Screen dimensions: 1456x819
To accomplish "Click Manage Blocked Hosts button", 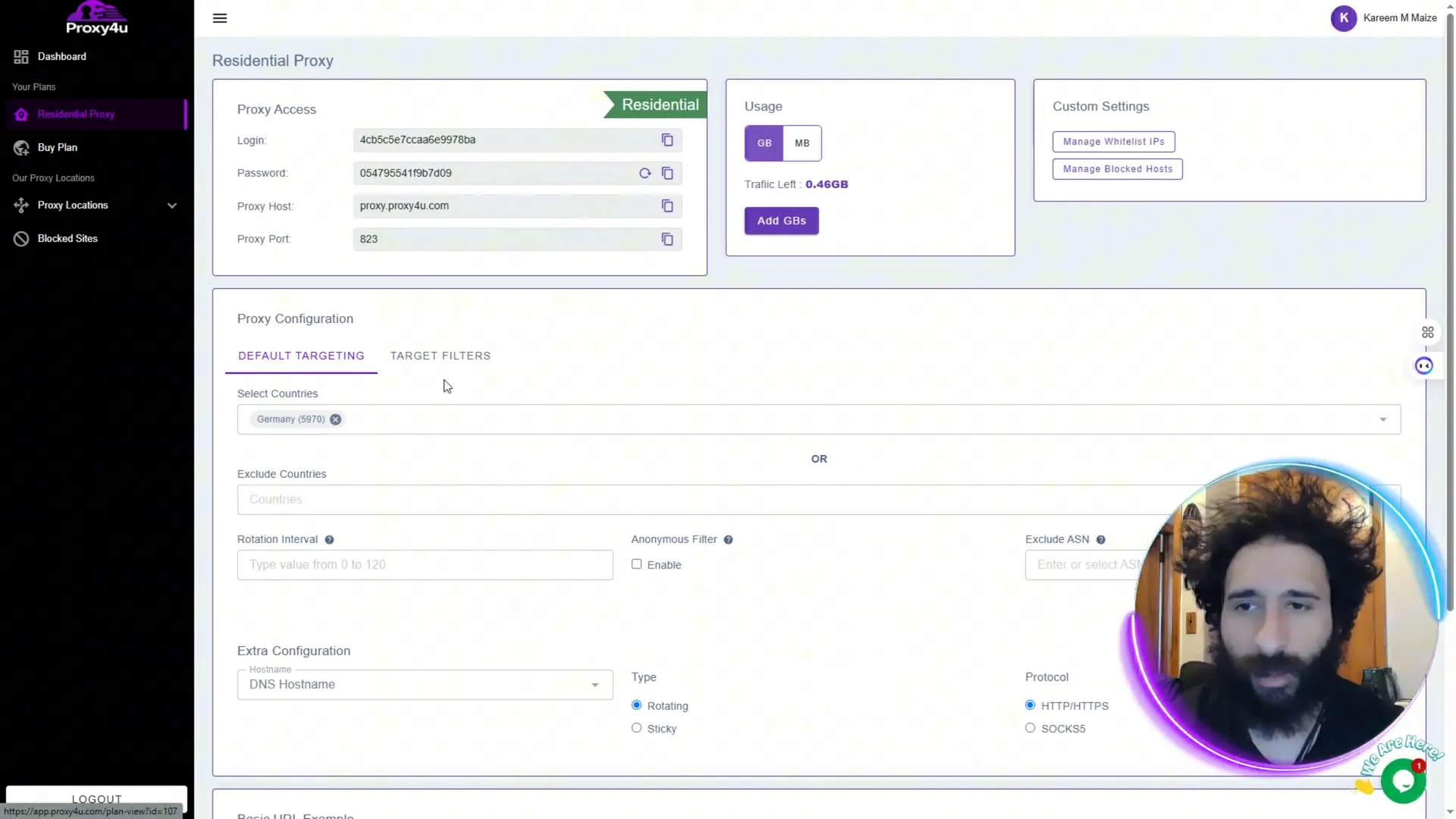I will [x=1117, y=169].
